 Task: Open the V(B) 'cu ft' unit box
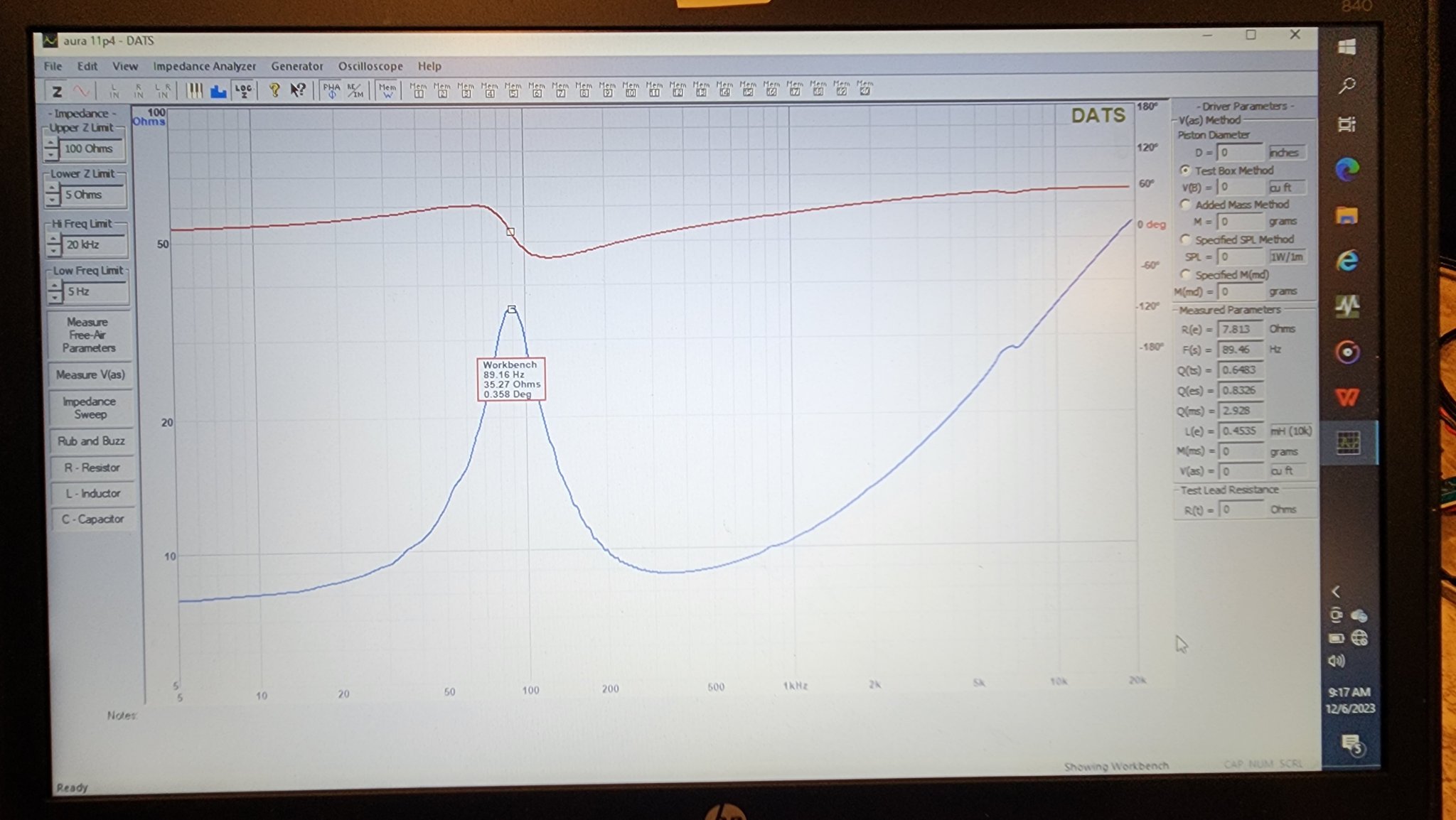(x=1287, y=188)
